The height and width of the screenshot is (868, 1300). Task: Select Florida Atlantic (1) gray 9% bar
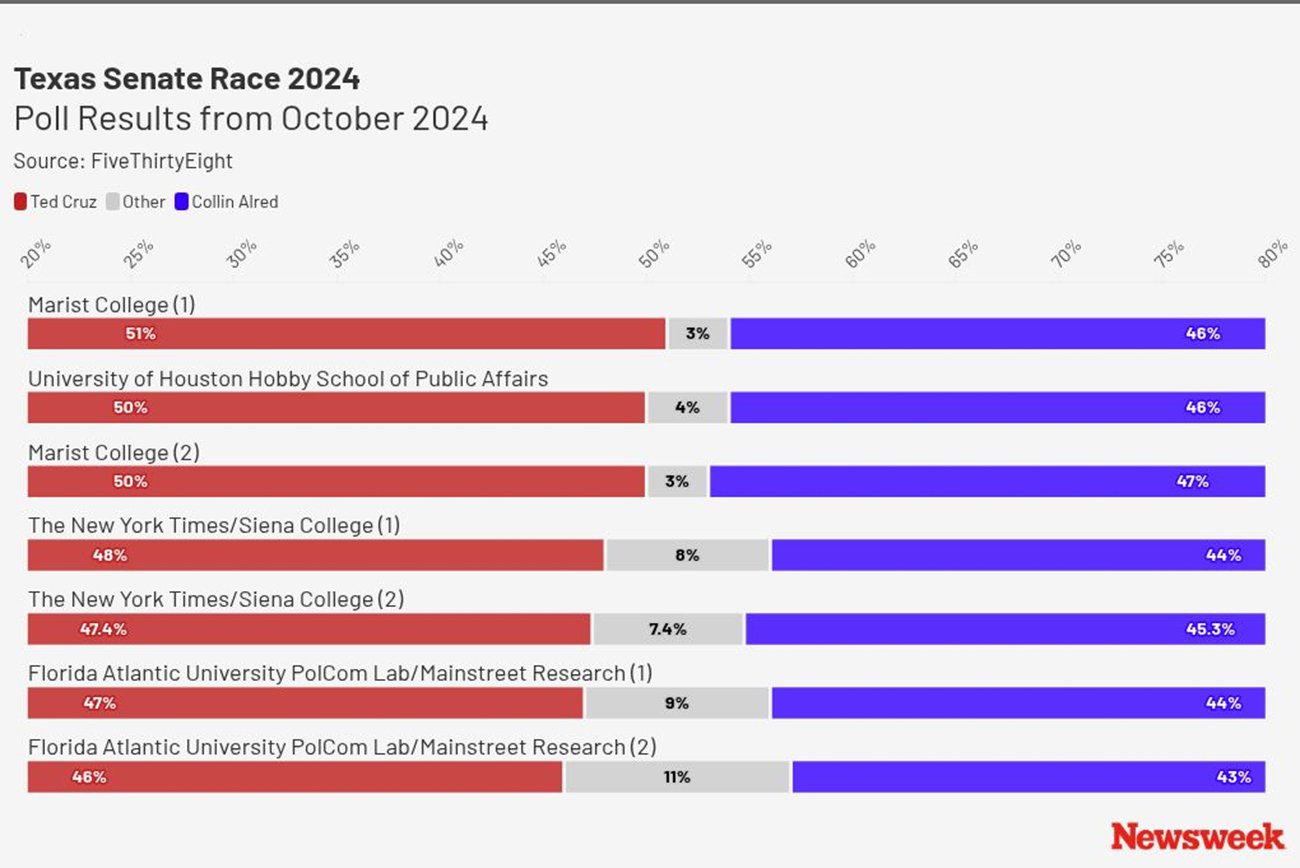click(677, 703)
